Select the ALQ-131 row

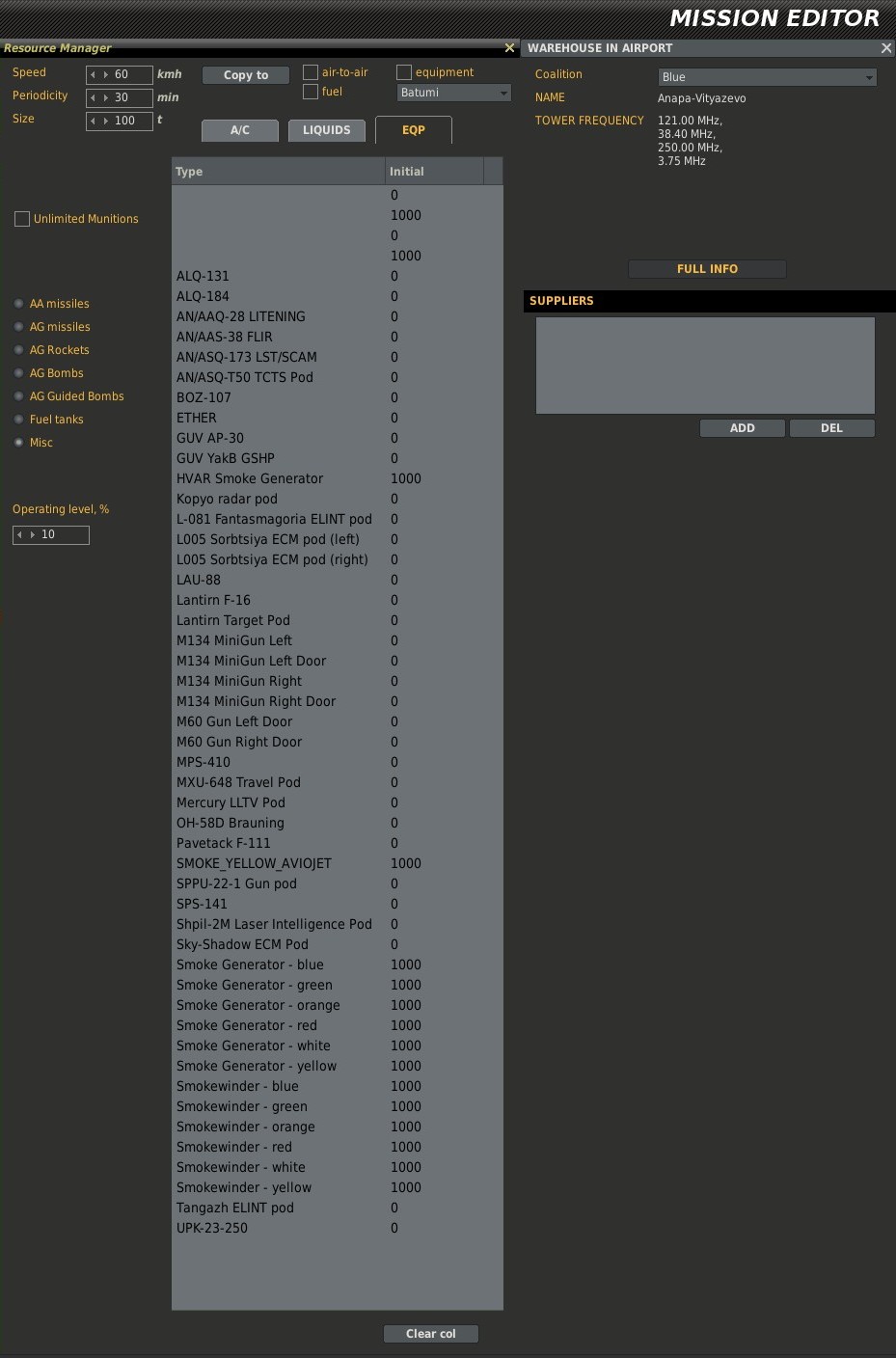[x=337, y=276]
